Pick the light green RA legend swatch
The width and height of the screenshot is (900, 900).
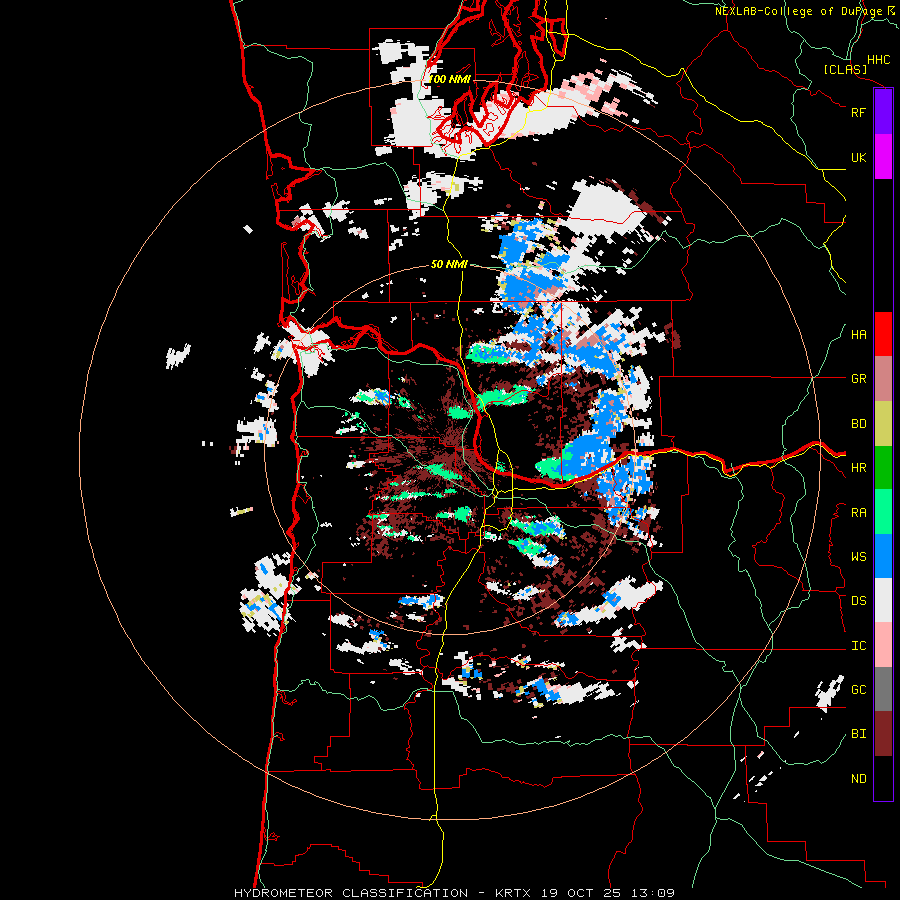(x=883, y=512)
